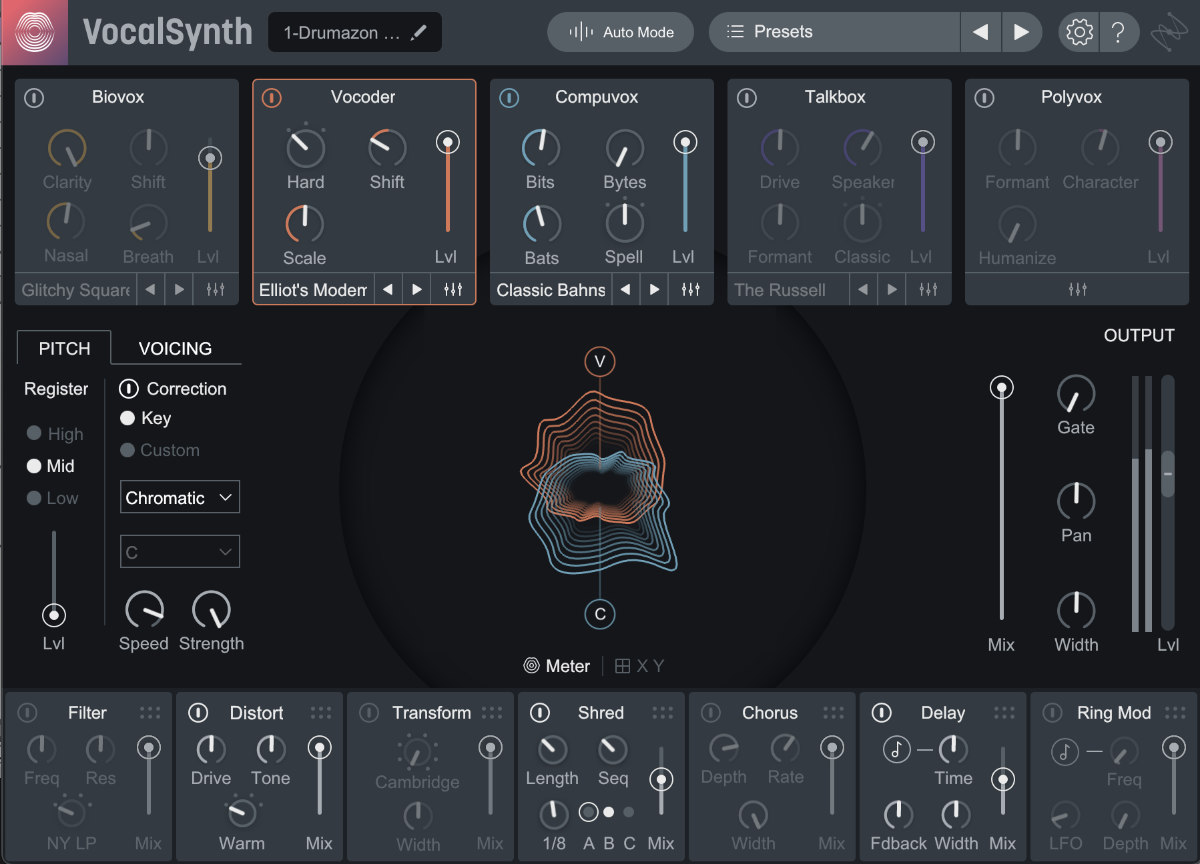
Task: Select the High register option
Action: (55, 434)
